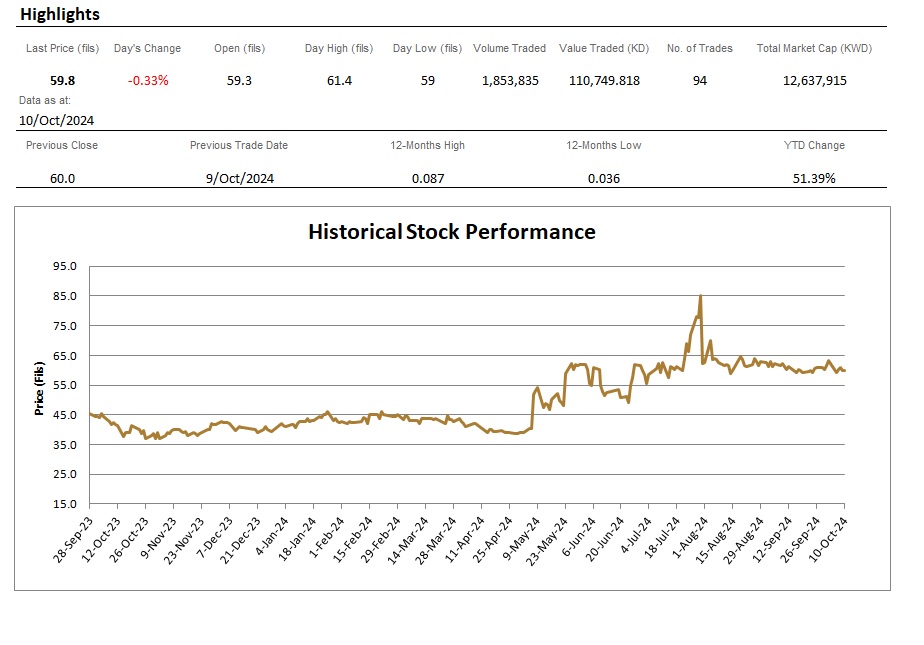Select the 26-Oct-23 x-axis date label
The image size is (924, 645).
click(x=128, y=540)
